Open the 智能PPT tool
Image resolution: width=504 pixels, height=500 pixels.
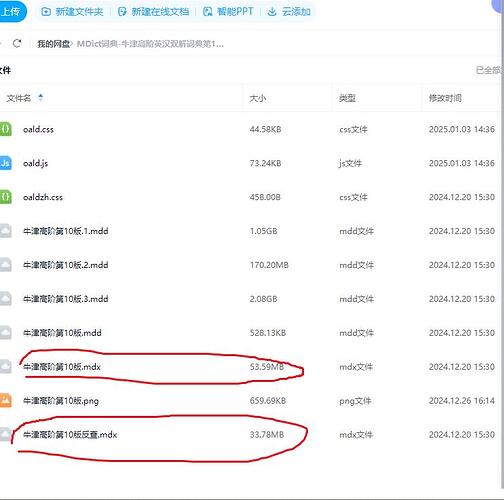[228, 12]
